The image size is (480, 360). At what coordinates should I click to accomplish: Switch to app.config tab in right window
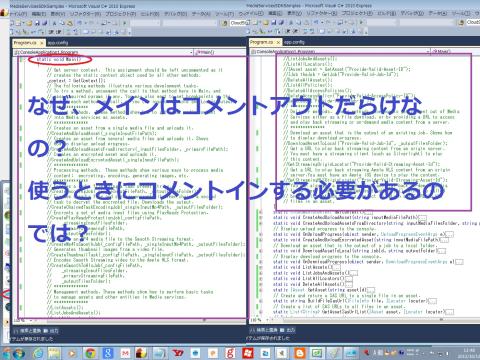pos(295,42)
